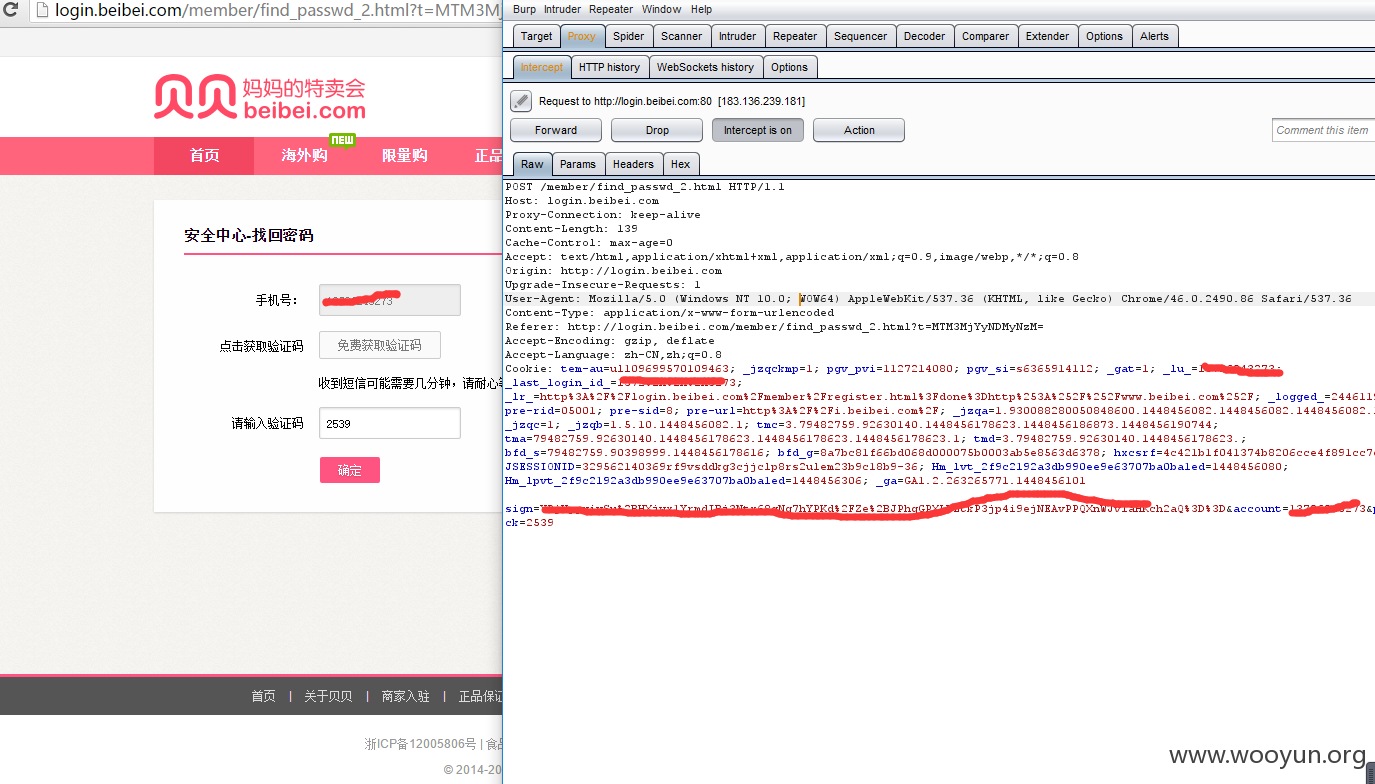1375x784 pixels.
Task: Open the Burp menu
Action: coord(524,9)
